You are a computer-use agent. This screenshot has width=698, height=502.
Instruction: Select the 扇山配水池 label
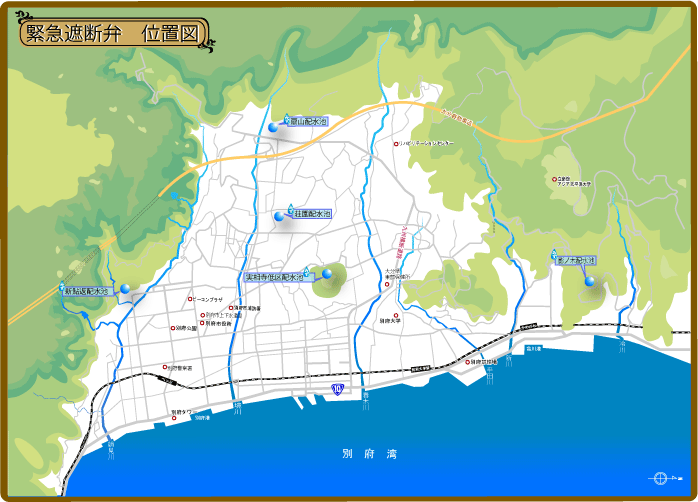(309, 121)
